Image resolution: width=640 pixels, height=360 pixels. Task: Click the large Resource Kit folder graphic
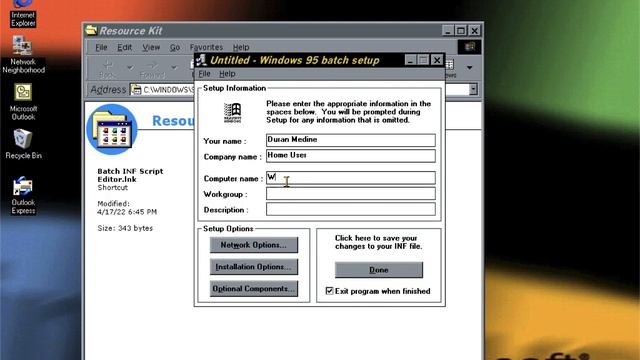(112, 129)
